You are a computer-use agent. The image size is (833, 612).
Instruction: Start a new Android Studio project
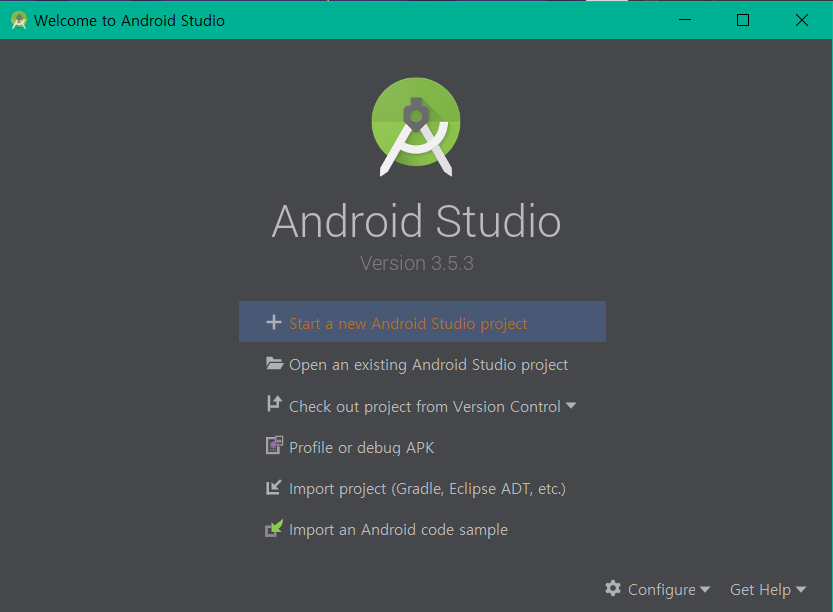pos(422,322)
